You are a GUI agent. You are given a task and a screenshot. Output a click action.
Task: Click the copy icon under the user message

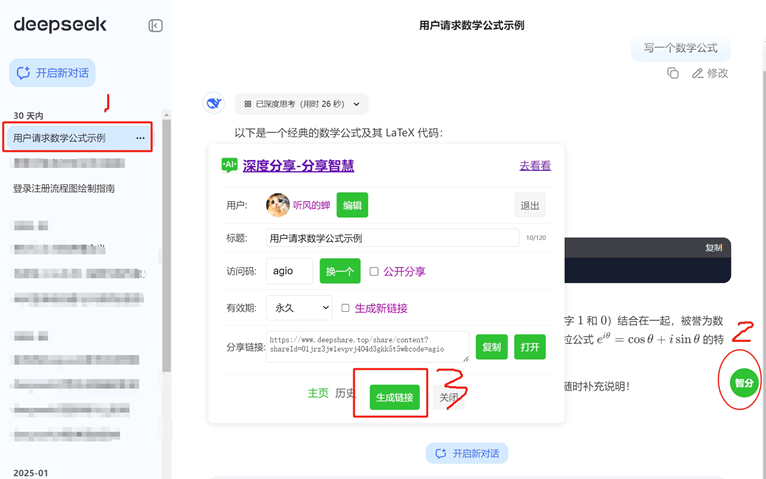coord(673,73)
